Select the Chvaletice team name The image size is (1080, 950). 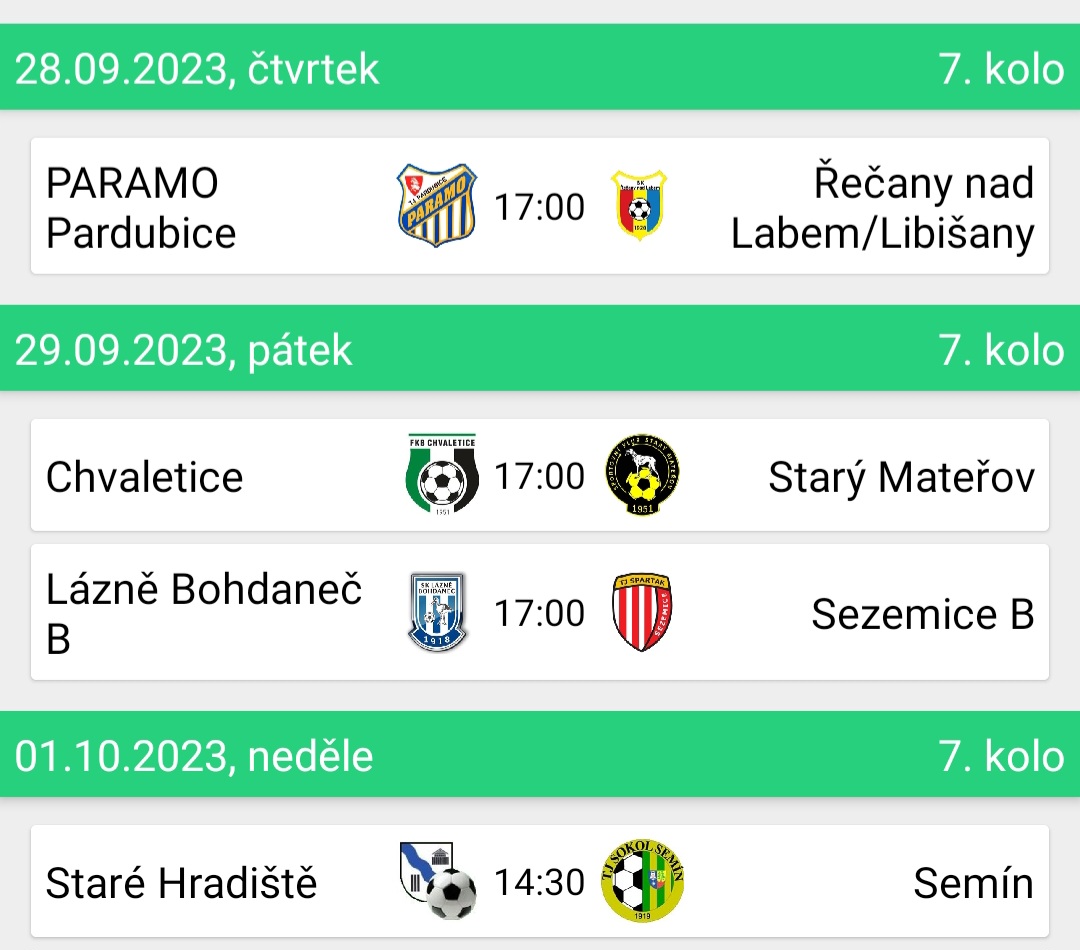145,477
